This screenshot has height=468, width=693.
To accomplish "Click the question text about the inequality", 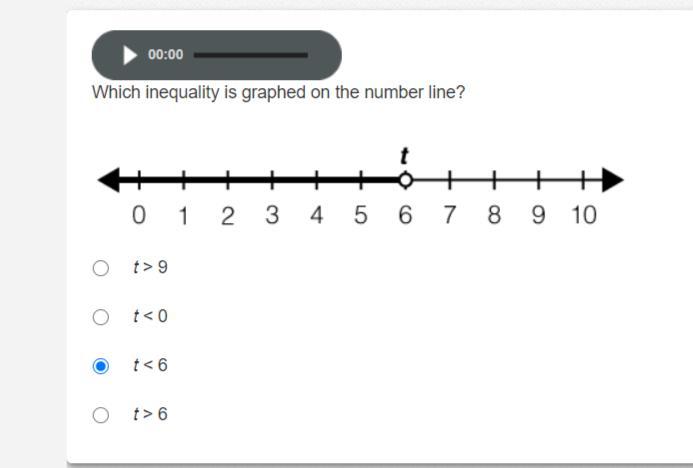I will [278, 93].
